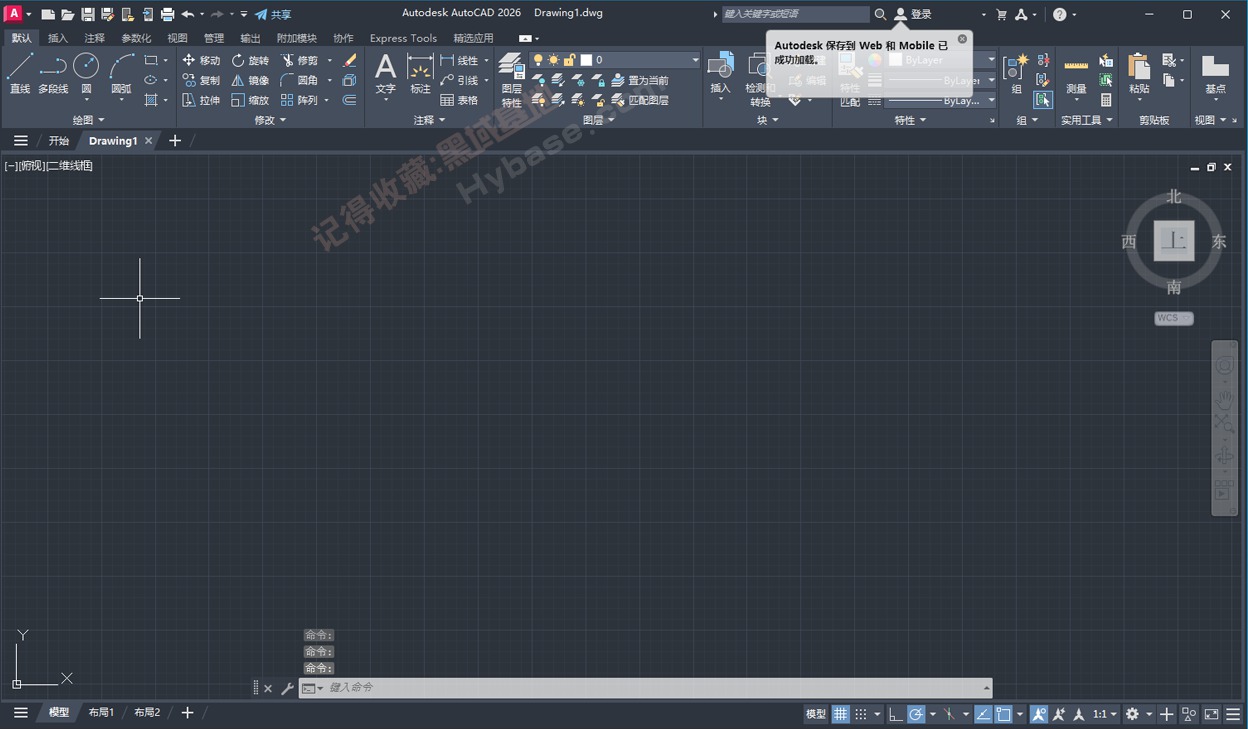1248x729 pixels.
Task: Click the Plot (print) icon in quick access toolbar
Action: pos(167,14)
